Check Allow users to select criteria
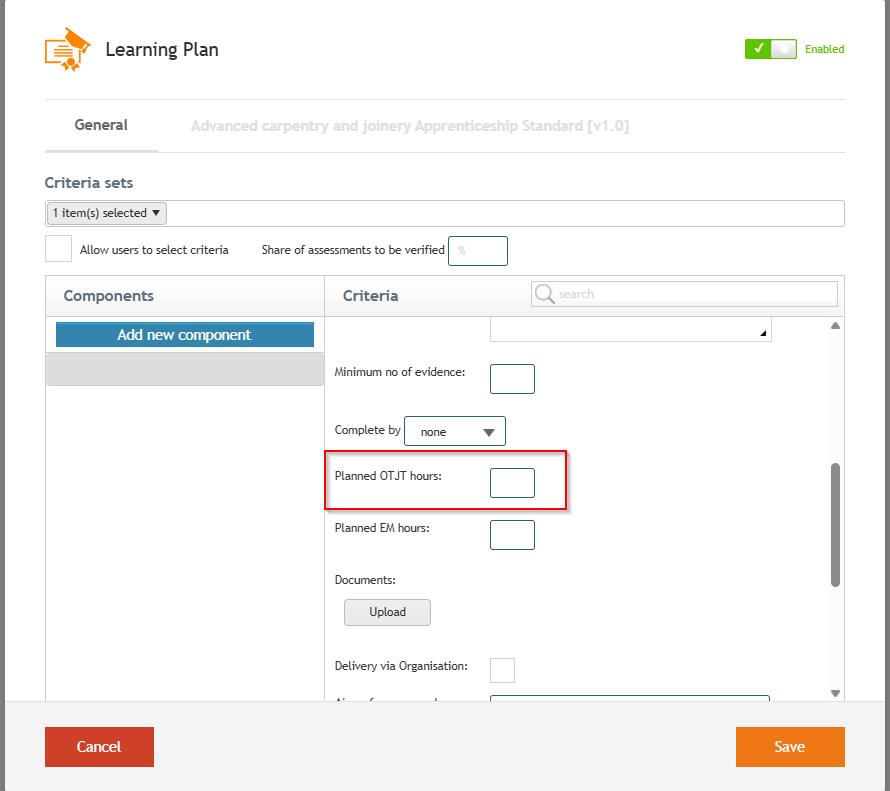The width and height of the screenshot is (890, 791). (58, 249)
